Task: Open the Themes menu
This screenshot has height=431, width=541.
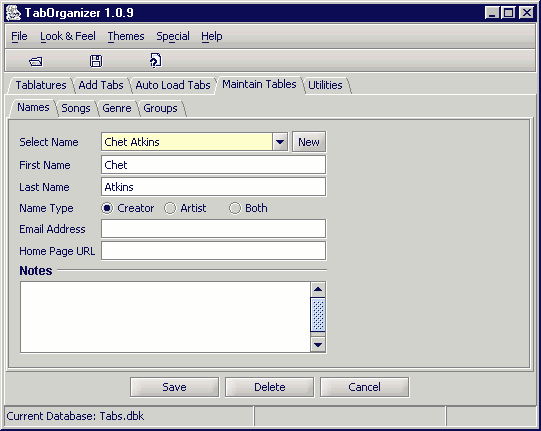Action: coord(126,36)
